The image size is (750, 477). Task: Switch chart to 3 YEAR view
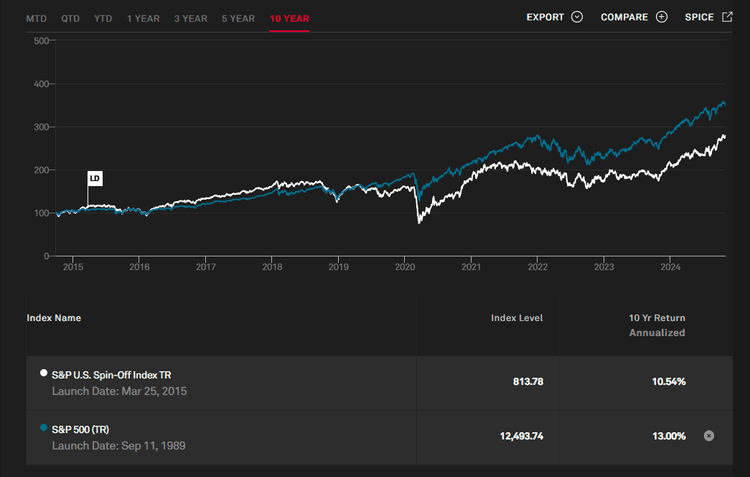point(191,19)
